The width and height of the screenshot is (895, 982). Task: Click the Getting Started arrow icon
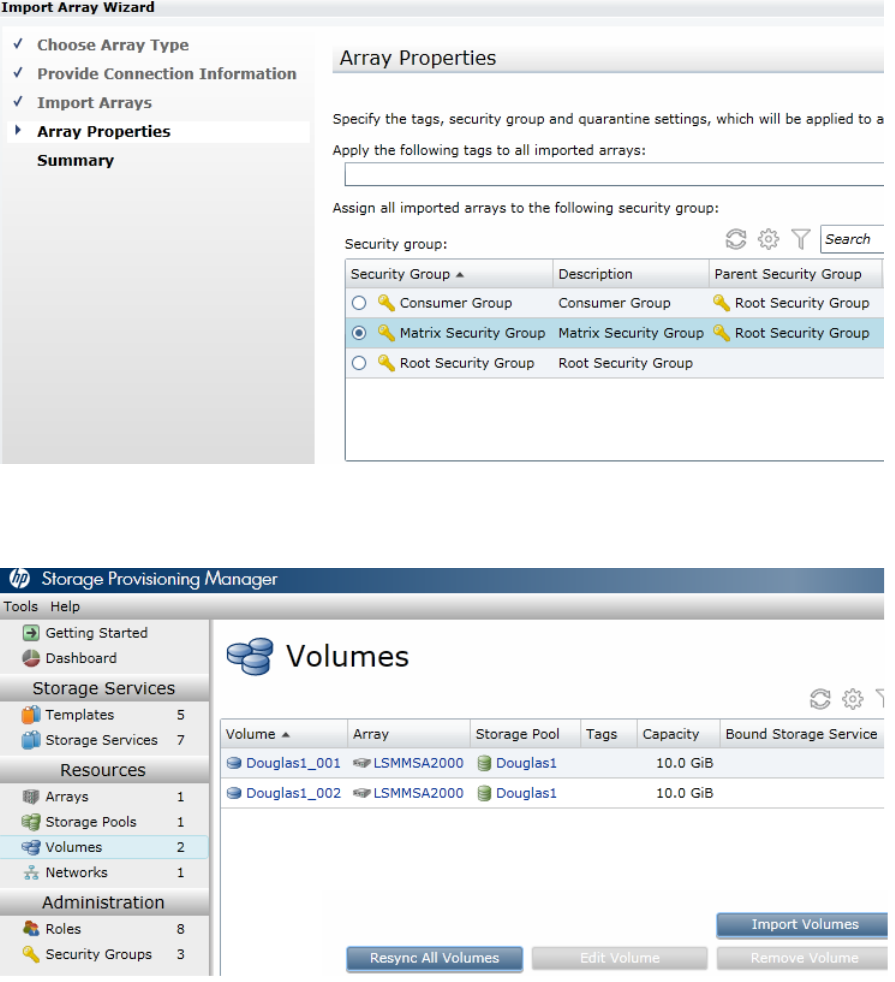point(31,633)
